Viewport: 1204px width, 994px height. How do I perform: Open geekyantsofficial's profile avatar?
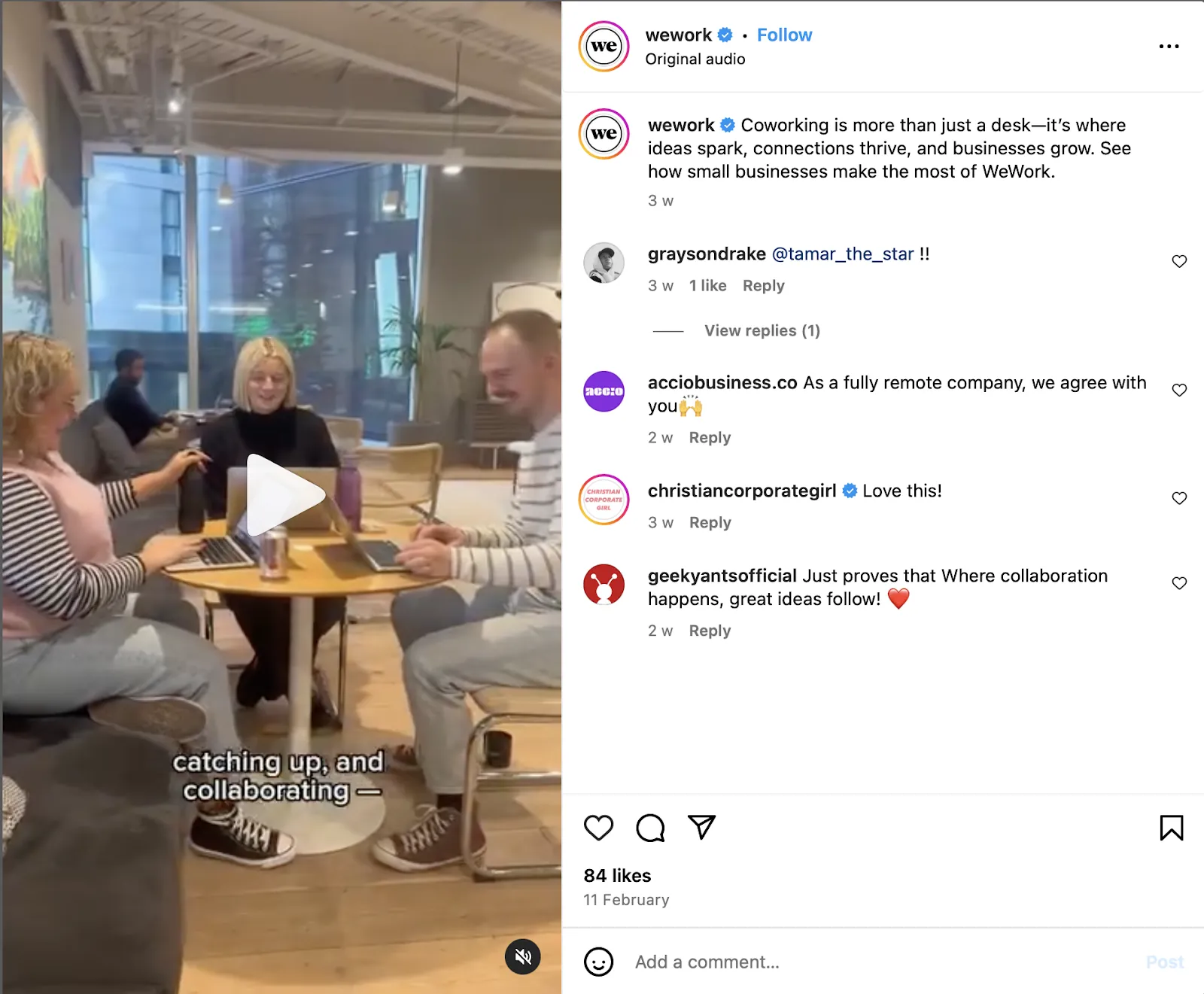[604, 585]
